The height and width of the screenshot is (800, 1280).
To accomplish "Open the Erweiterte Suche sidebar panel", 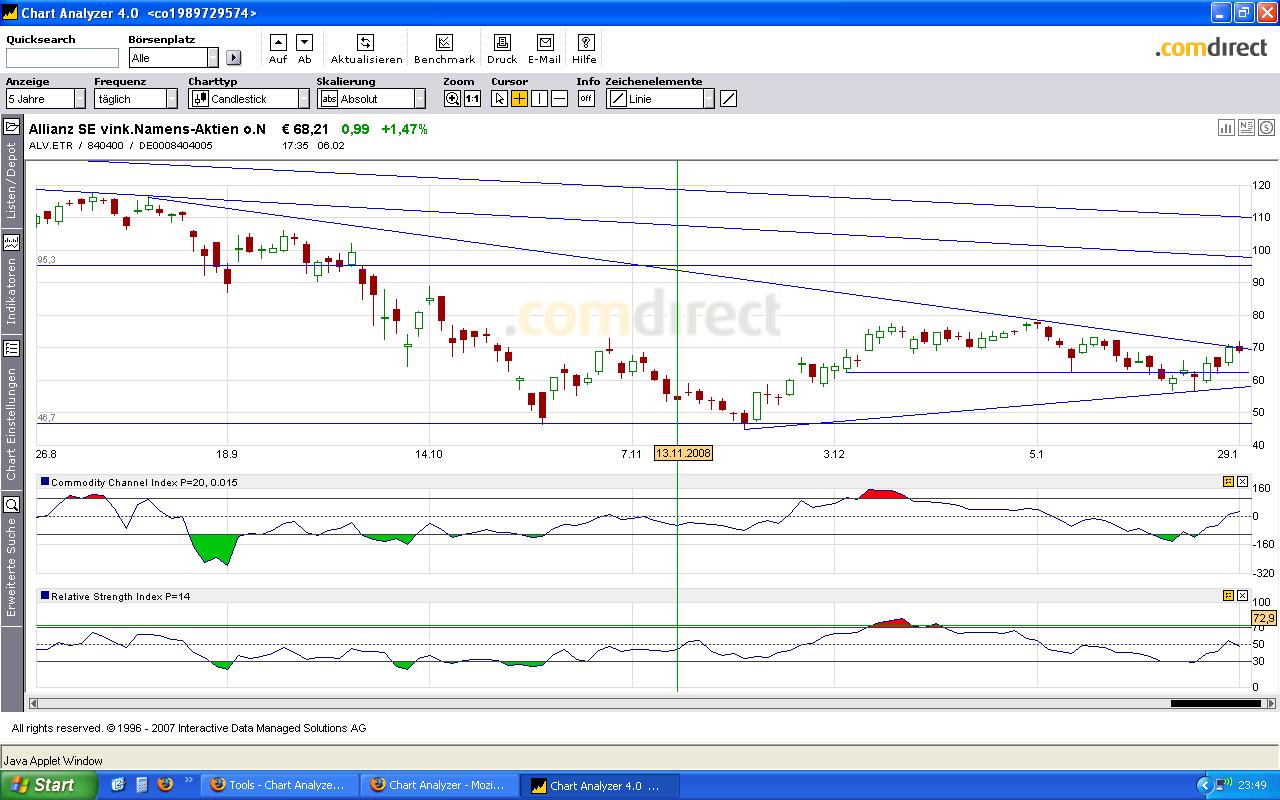I will tap(12, 556).
